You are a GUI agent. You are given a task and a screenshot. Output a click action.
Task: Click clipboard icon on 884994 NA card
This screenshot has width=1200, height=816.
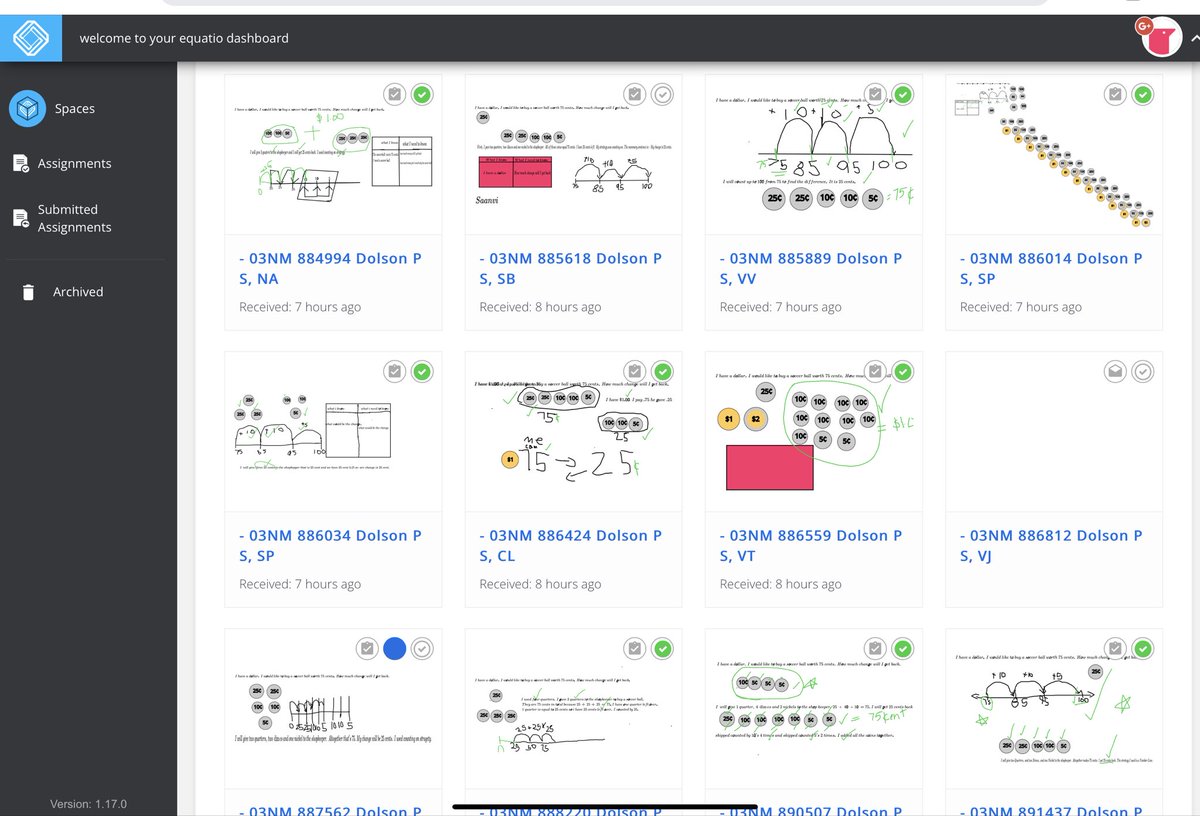[395, 95]
